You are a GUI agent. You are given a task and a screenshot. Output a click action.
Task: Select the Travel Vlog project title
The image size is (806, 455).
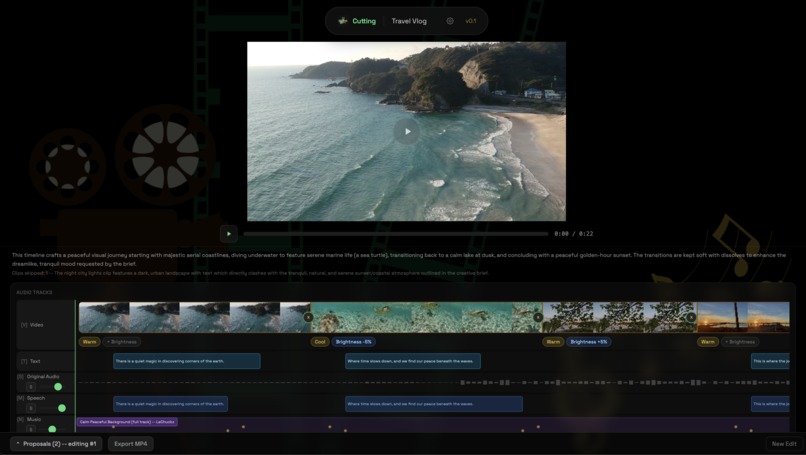coord(409,21)
